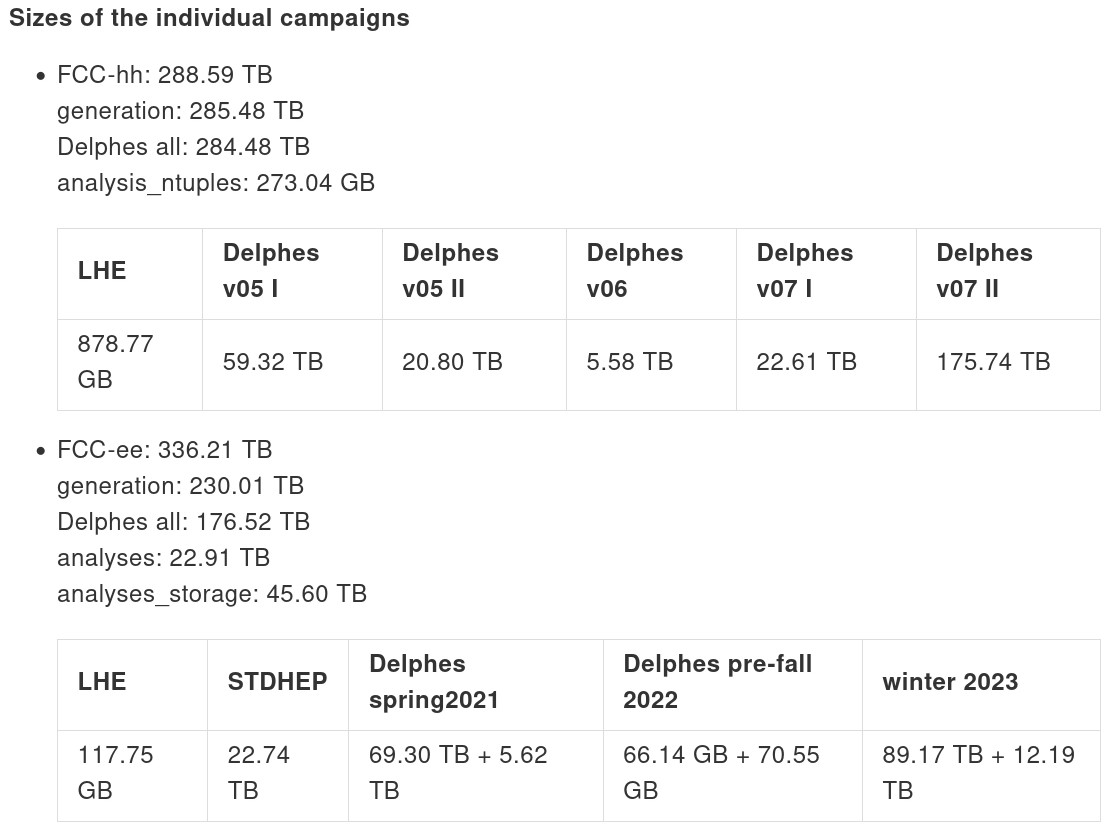
Task: Click the "Sizes of the individual campaigns" heading
Action: coord(209,18)
